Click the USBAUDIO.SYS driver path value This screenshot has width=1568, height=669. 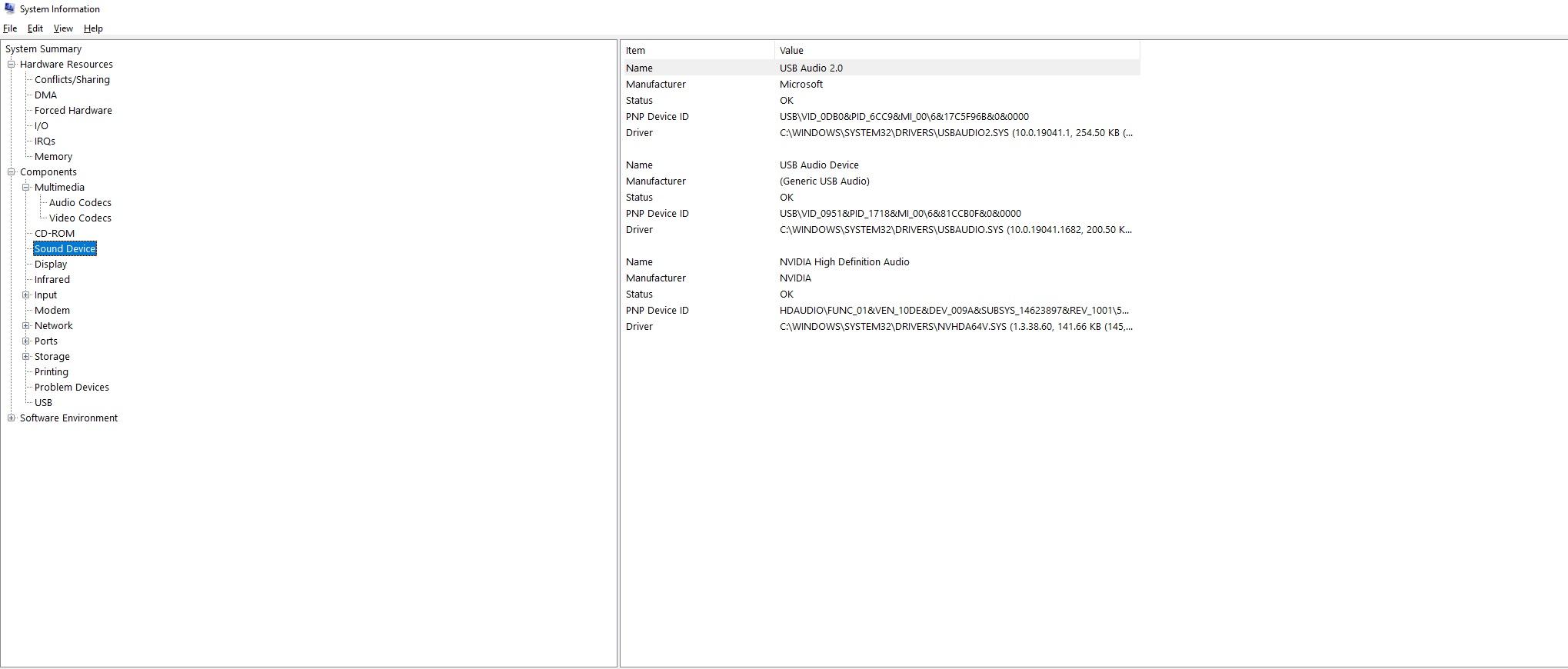(x=956, y=230)
